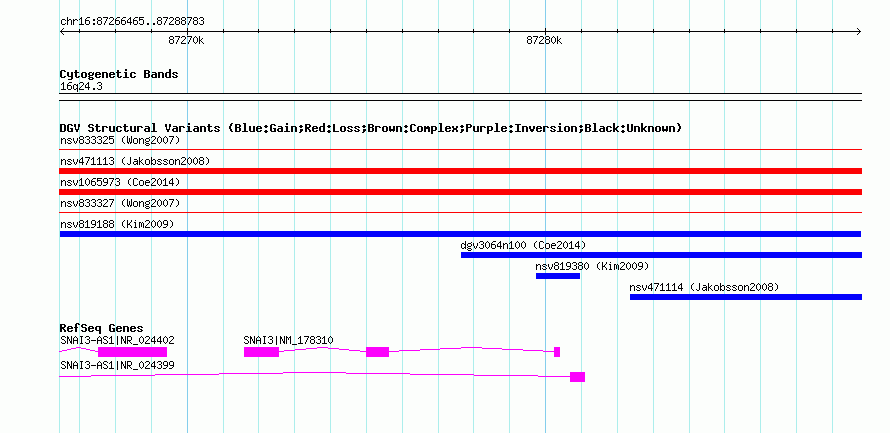Click the RefSeq Genes track title
The height and width of the screenshot is (433, 890).
coord(101,328)
